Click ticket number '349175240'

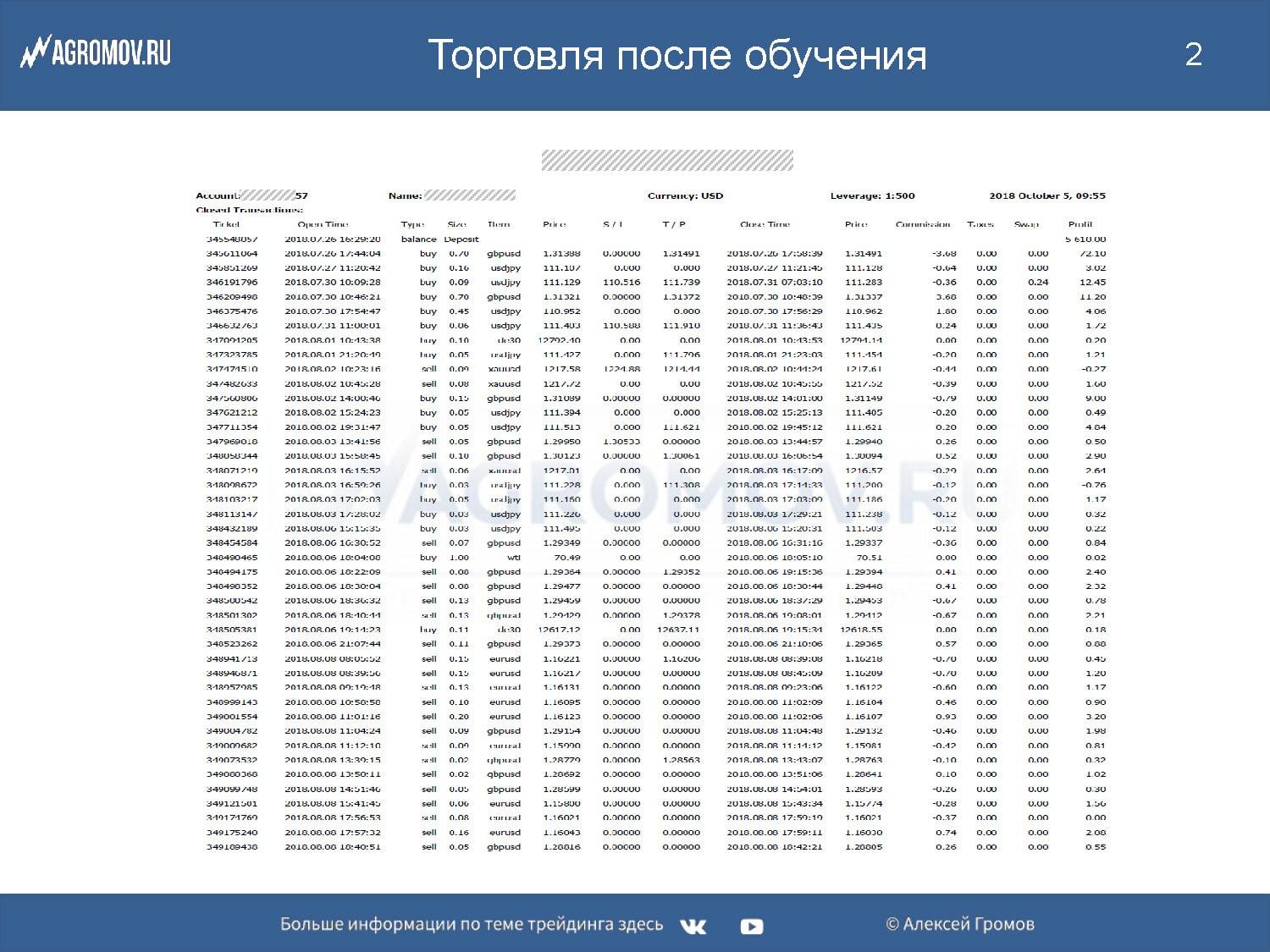232,832
